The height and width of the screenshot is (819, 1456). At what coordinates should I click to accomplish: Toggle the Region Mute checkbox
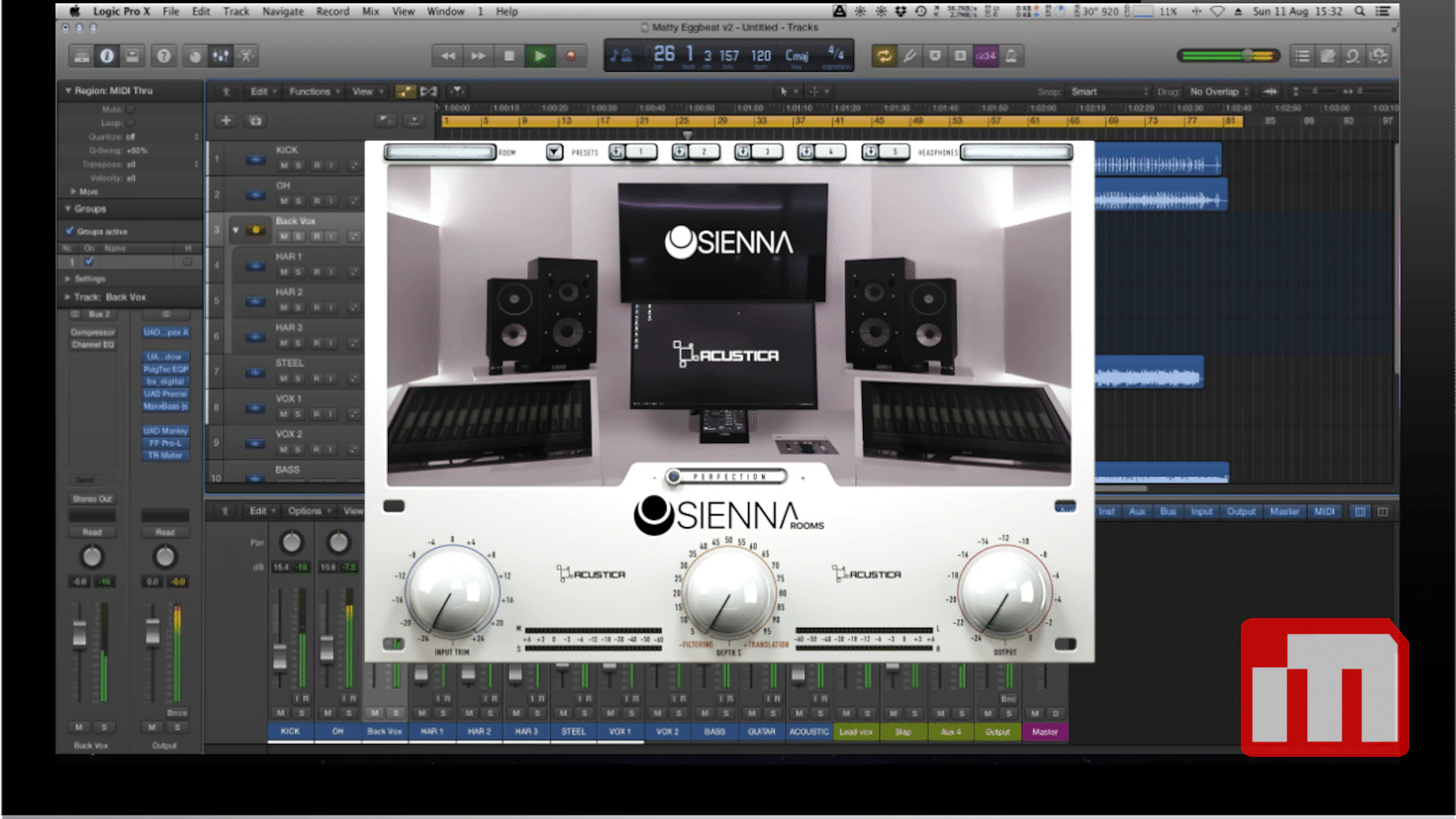(130, 109)
